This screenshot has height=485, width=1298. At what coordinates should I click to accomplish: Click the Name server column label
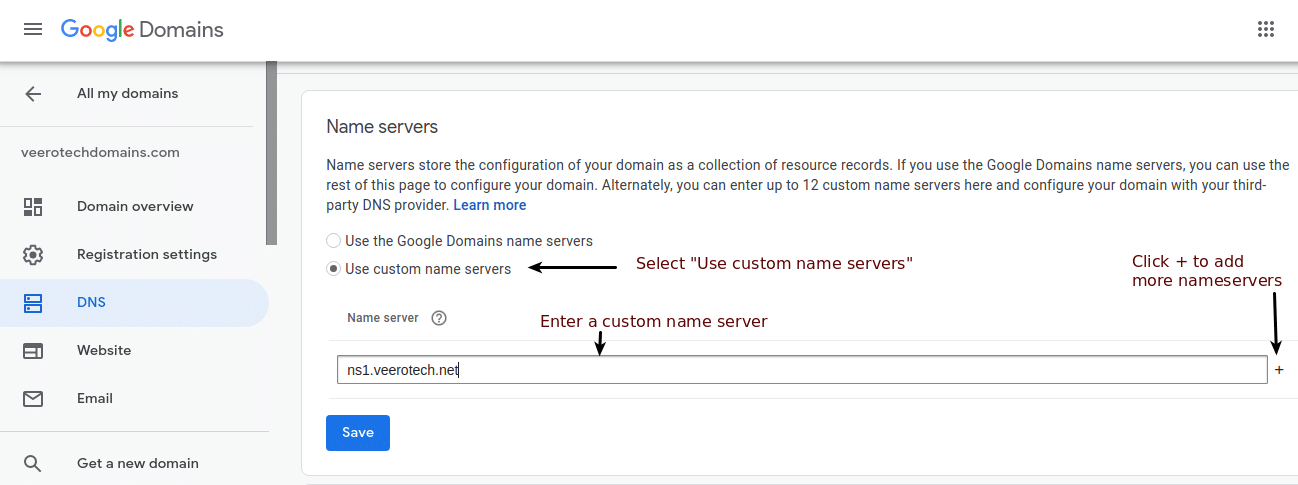pyautogui.click(x=383, y=318)
